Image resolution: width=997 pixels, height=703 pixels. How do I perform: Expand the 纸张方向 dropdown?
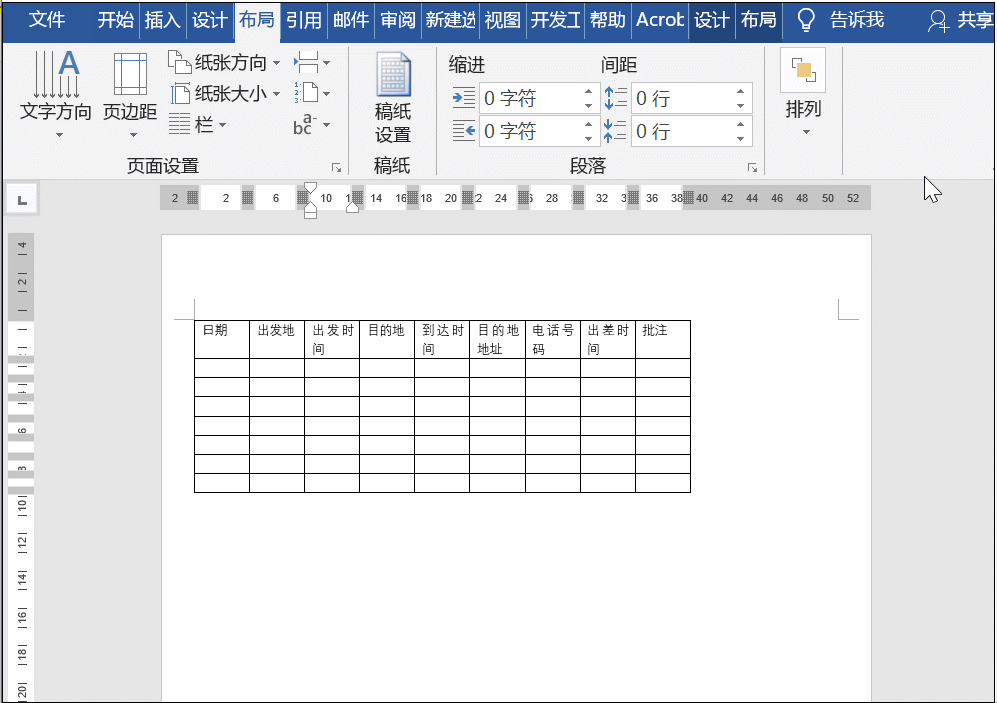coord(277,62)
